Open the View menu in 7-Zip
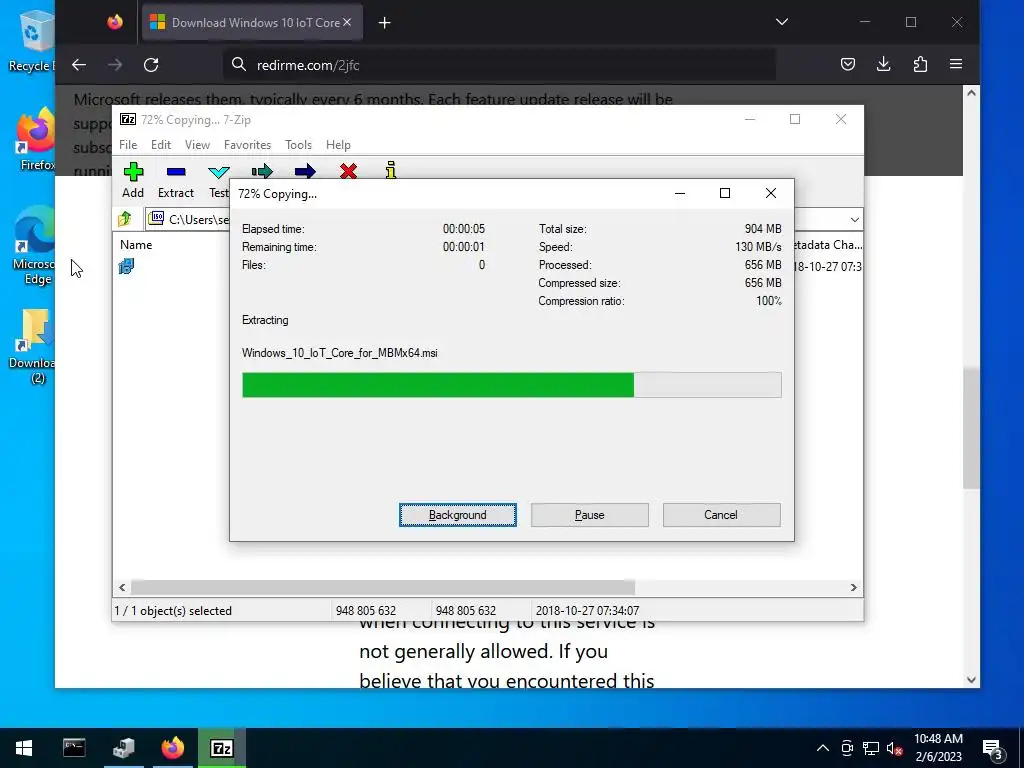 pos(197,144)
